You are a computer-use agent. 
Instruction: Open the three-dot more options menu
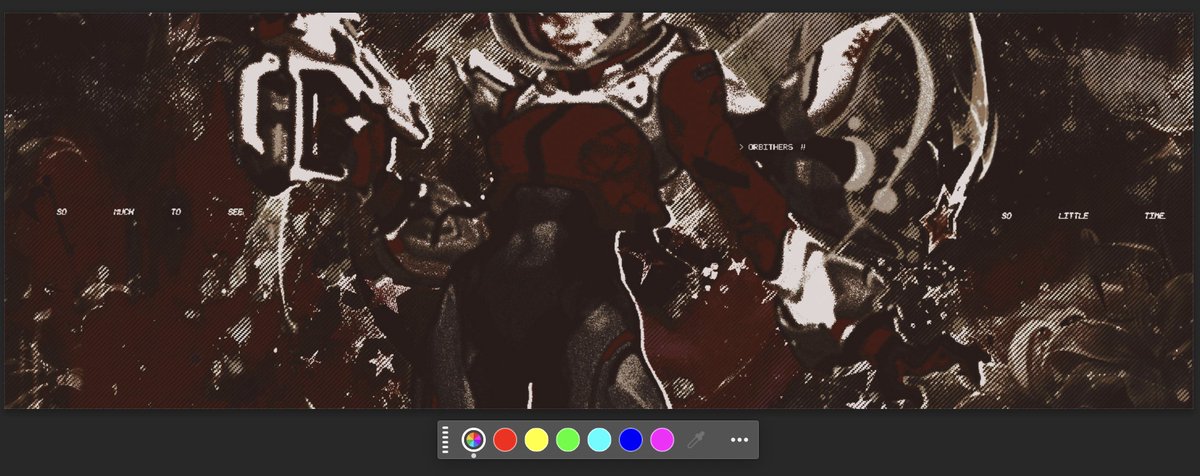739,439
